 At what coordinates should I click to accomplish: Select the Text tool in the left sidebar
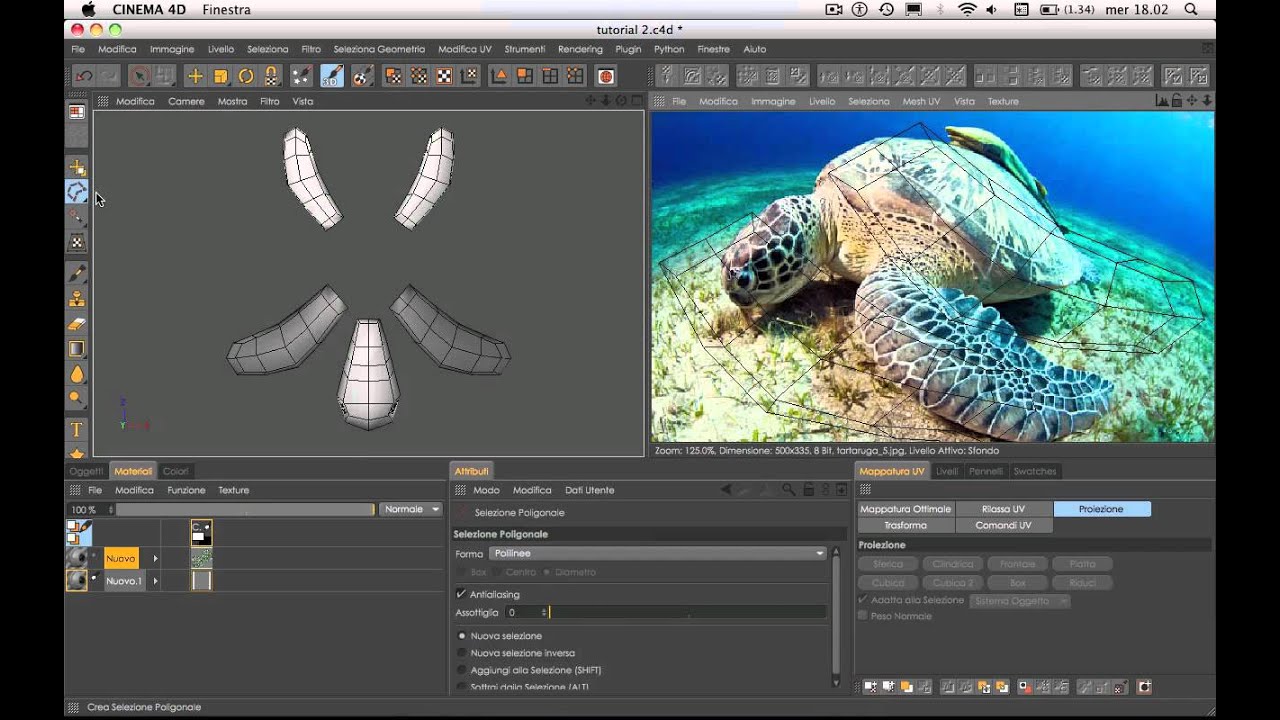77,430
